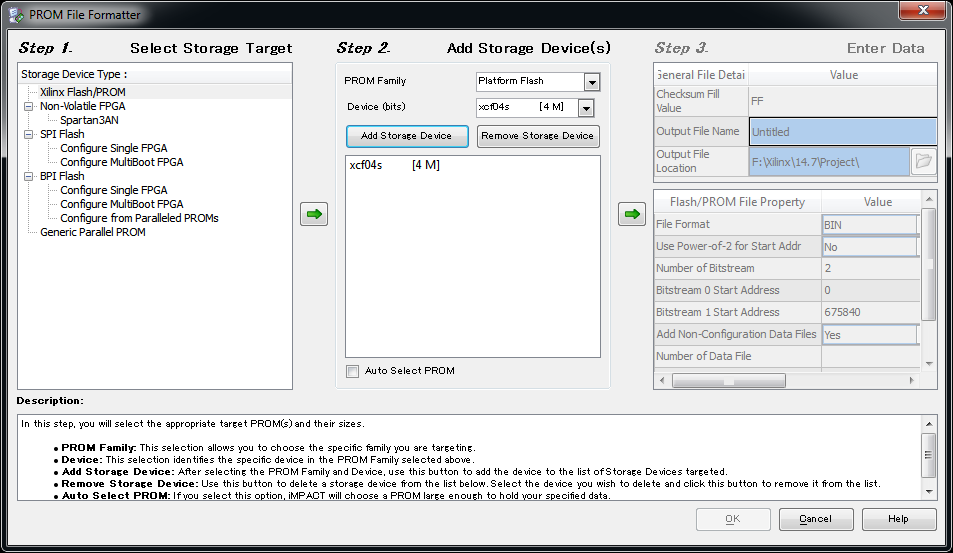This screenshot has width=953, height=553.
Task: Click Bitstream 1 Start Address value 675840
Action: [x=870, y=312]
